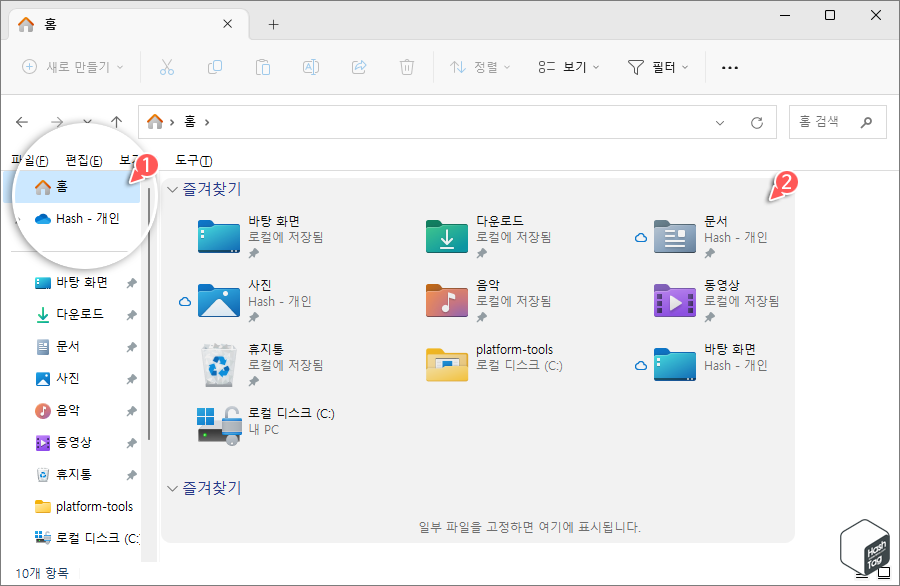The width and height of the screenshot is (900, 586).
Task: Expand the address bar history dropdown
Action: (x=720, y=122)
